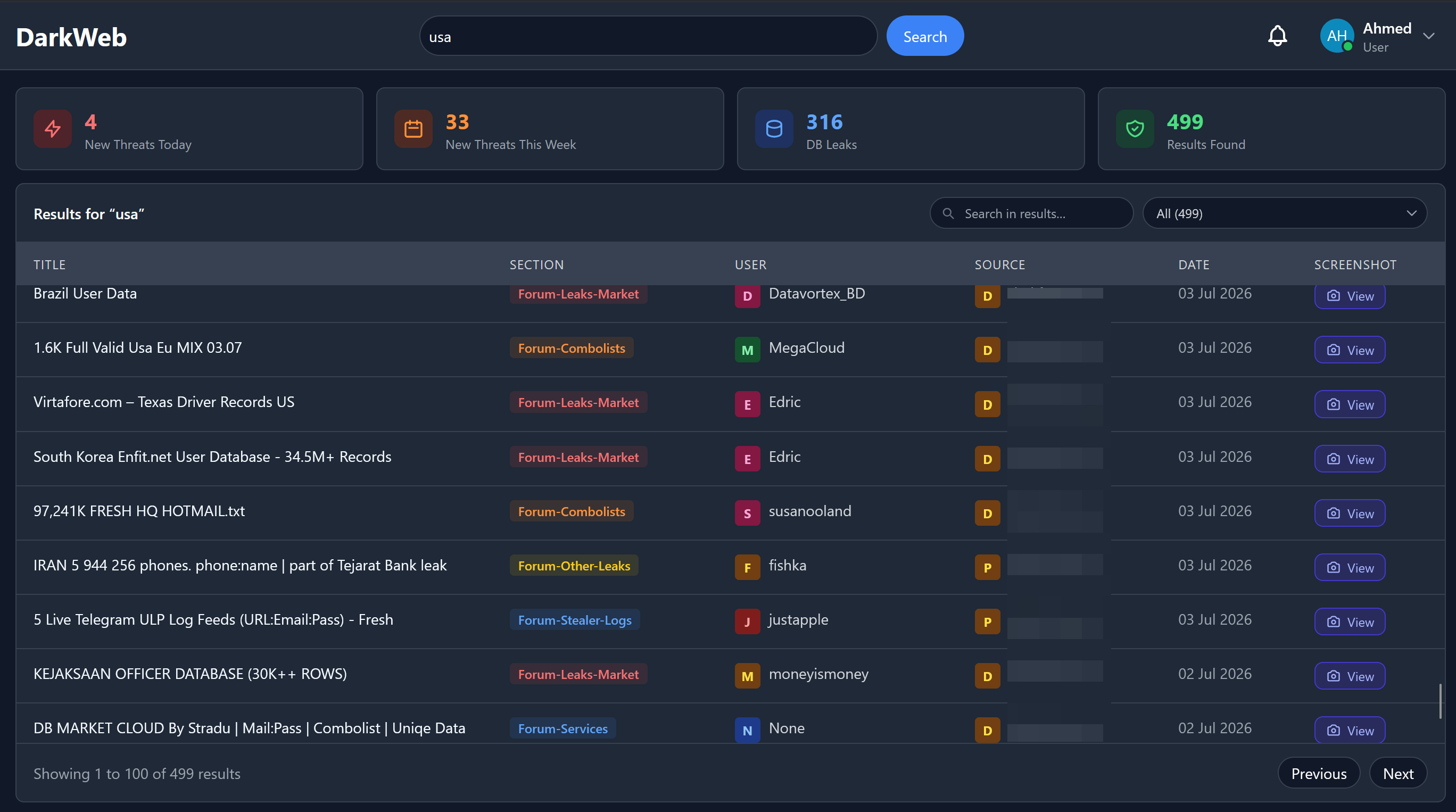Click the Edric avatar in Virtafore row

(747, 404)
